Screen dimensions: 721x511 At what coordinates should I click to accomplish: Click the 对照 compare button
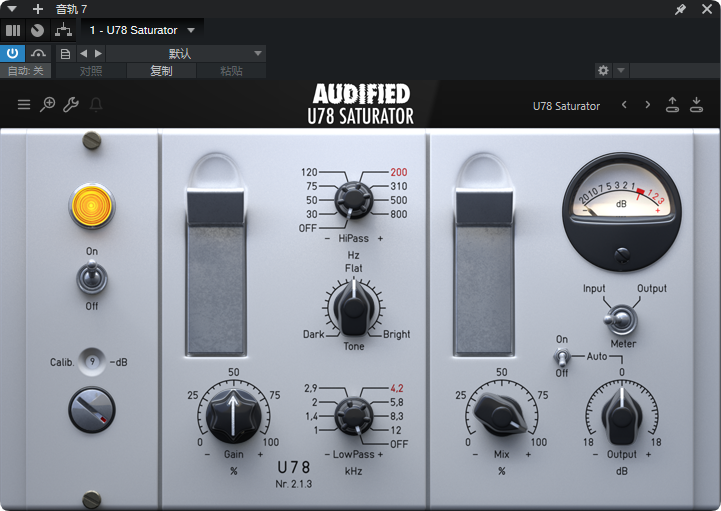point(91,71)
